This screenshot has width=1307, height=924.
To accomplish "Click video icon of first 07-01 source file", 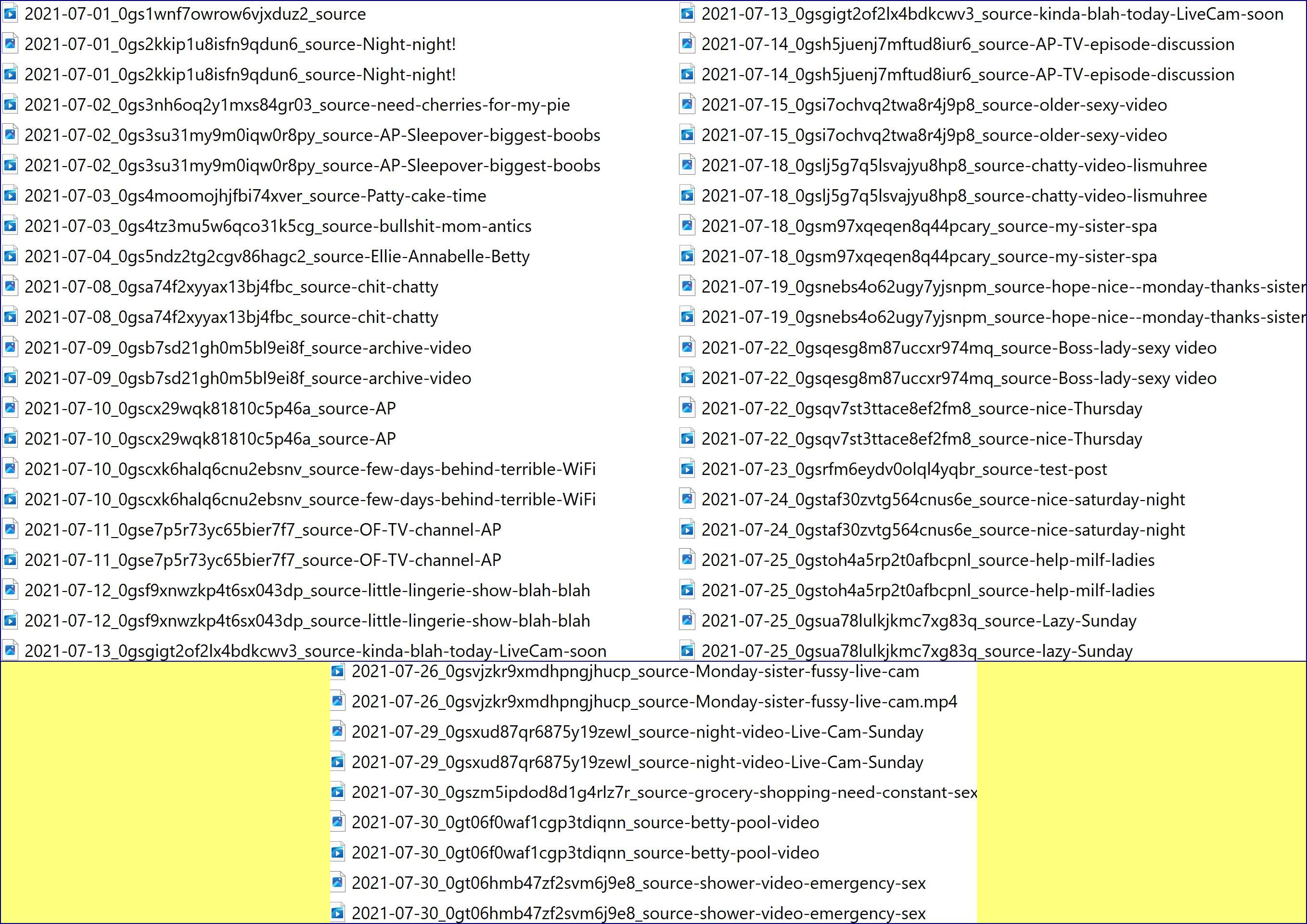I will pyautogui.click(x=10, y=13).
